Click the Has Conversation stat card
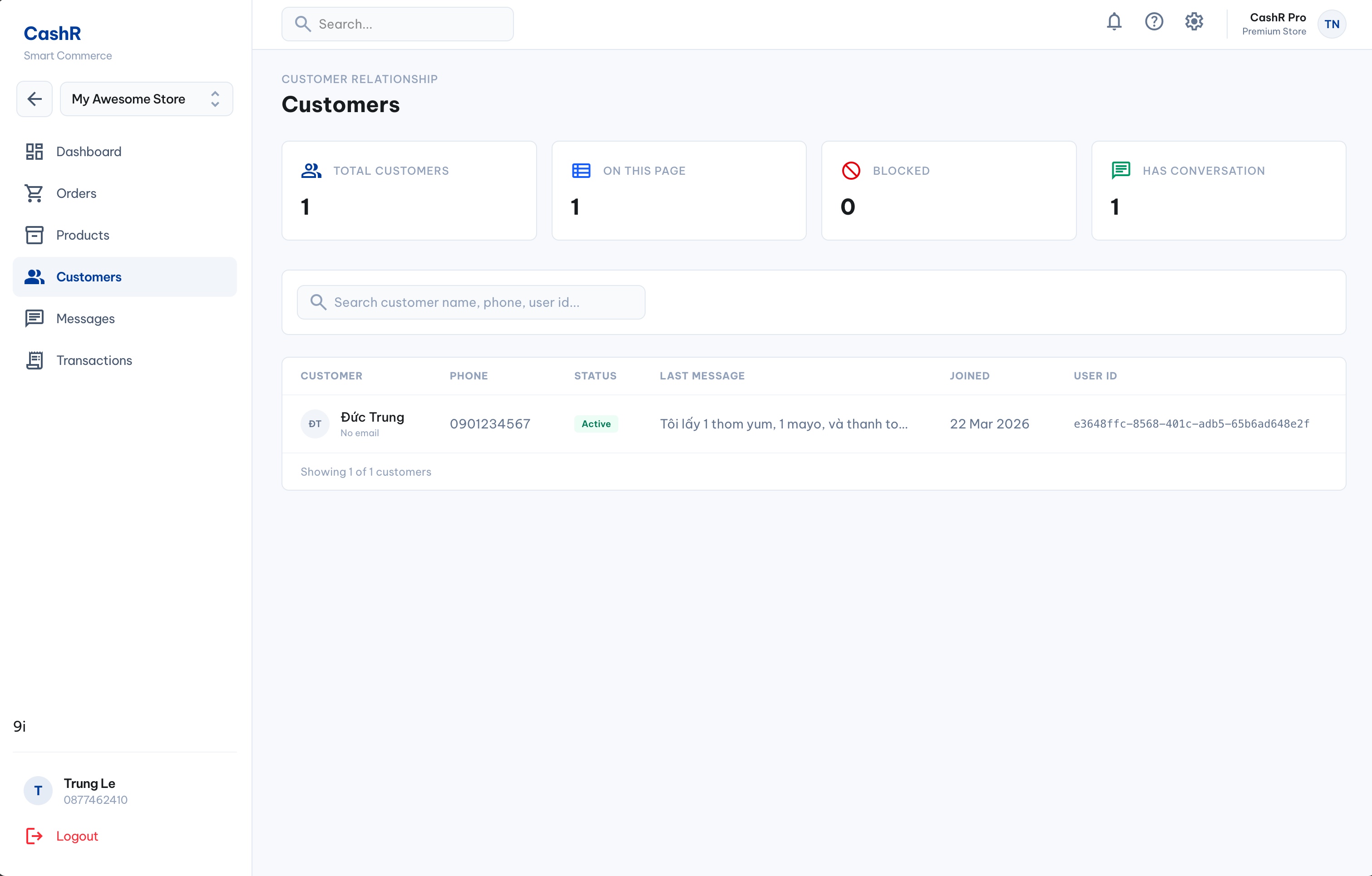Screen dimensions: 1372x876 pos(1218,190)
